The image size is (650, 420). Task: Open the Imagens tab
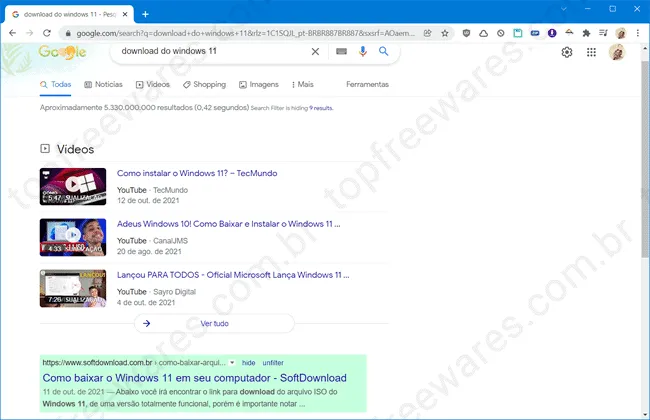[259, 85]
